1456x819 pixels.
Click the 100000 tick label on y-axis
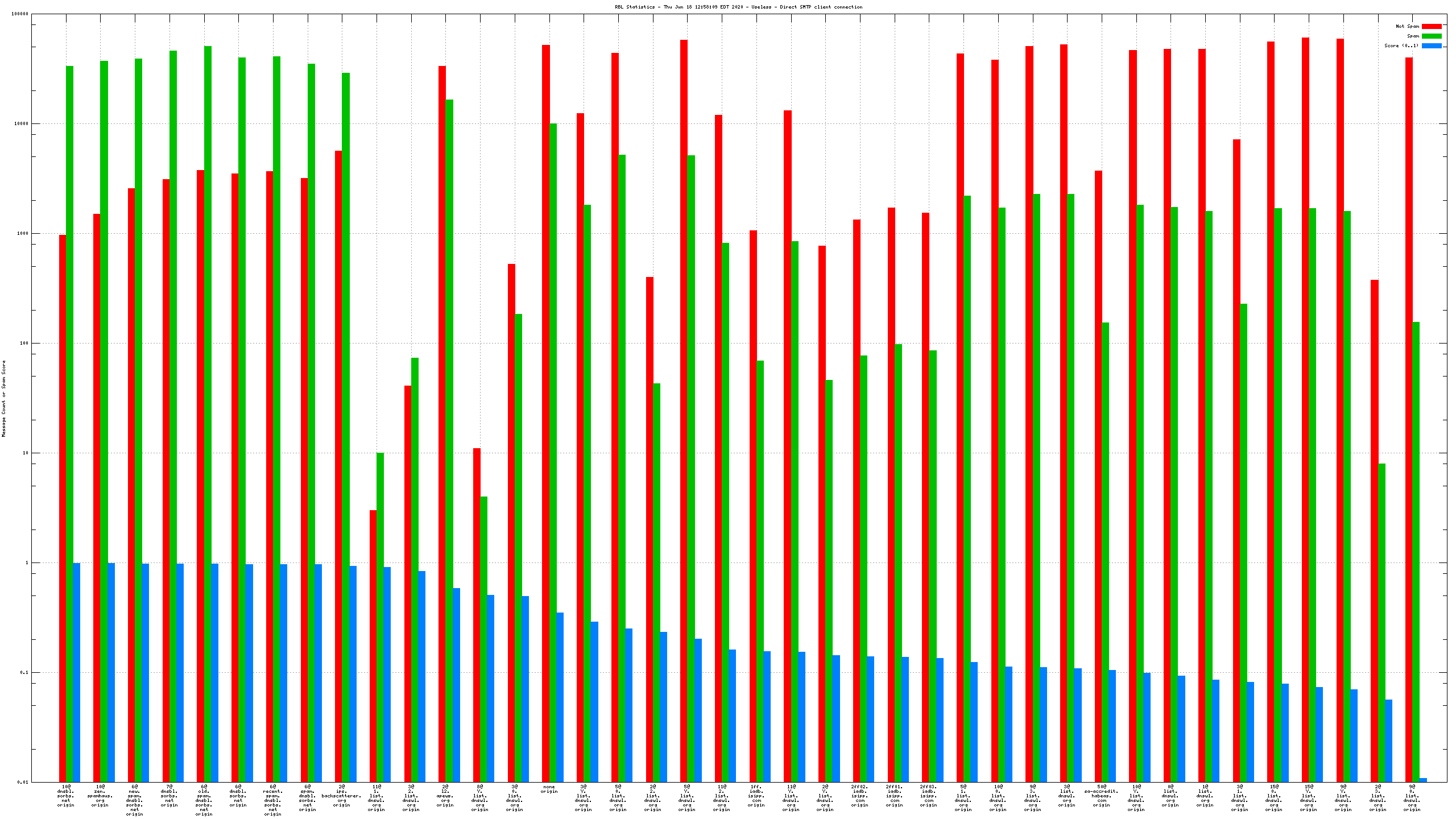[x=20, y=14]
